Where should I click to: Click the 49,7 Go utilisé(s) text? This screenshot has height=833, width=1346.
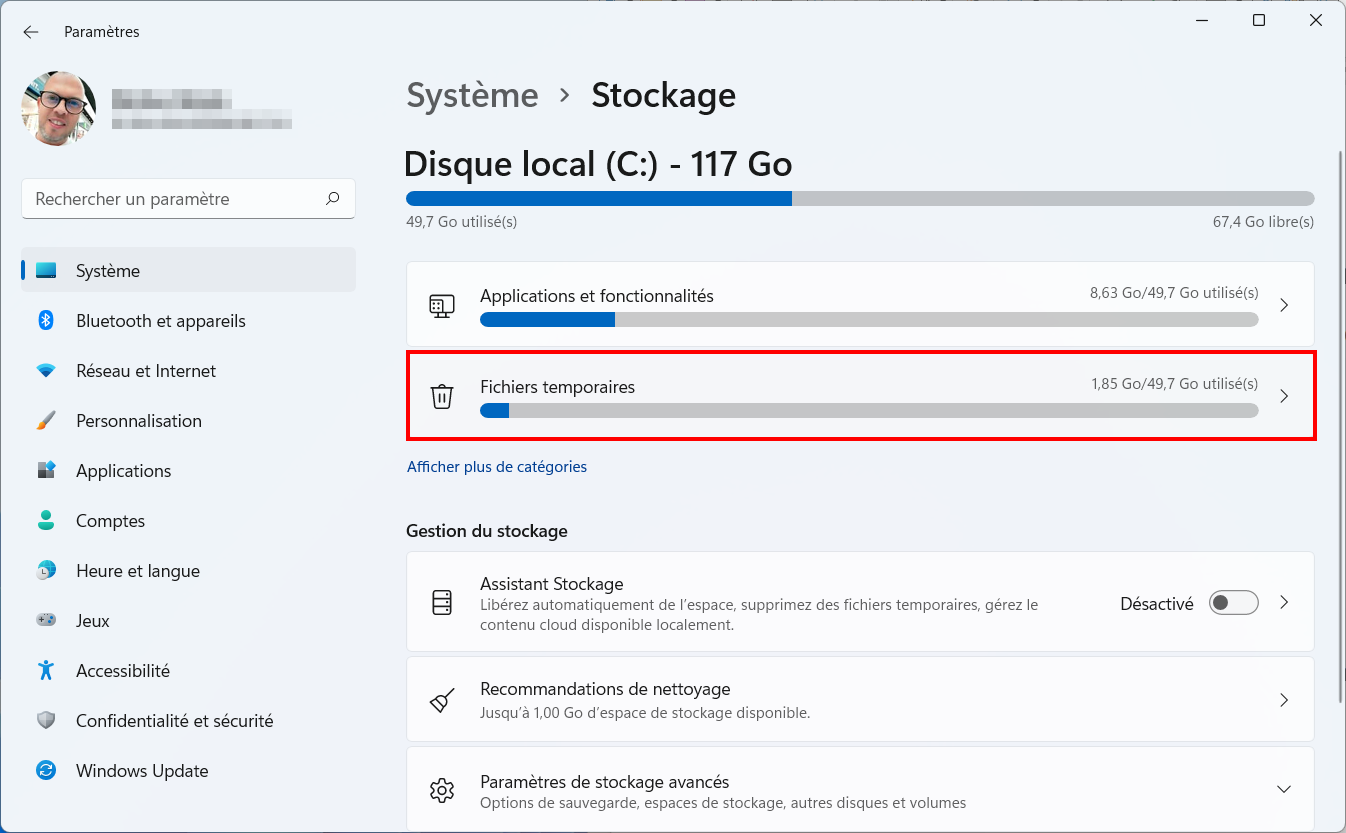462,222
